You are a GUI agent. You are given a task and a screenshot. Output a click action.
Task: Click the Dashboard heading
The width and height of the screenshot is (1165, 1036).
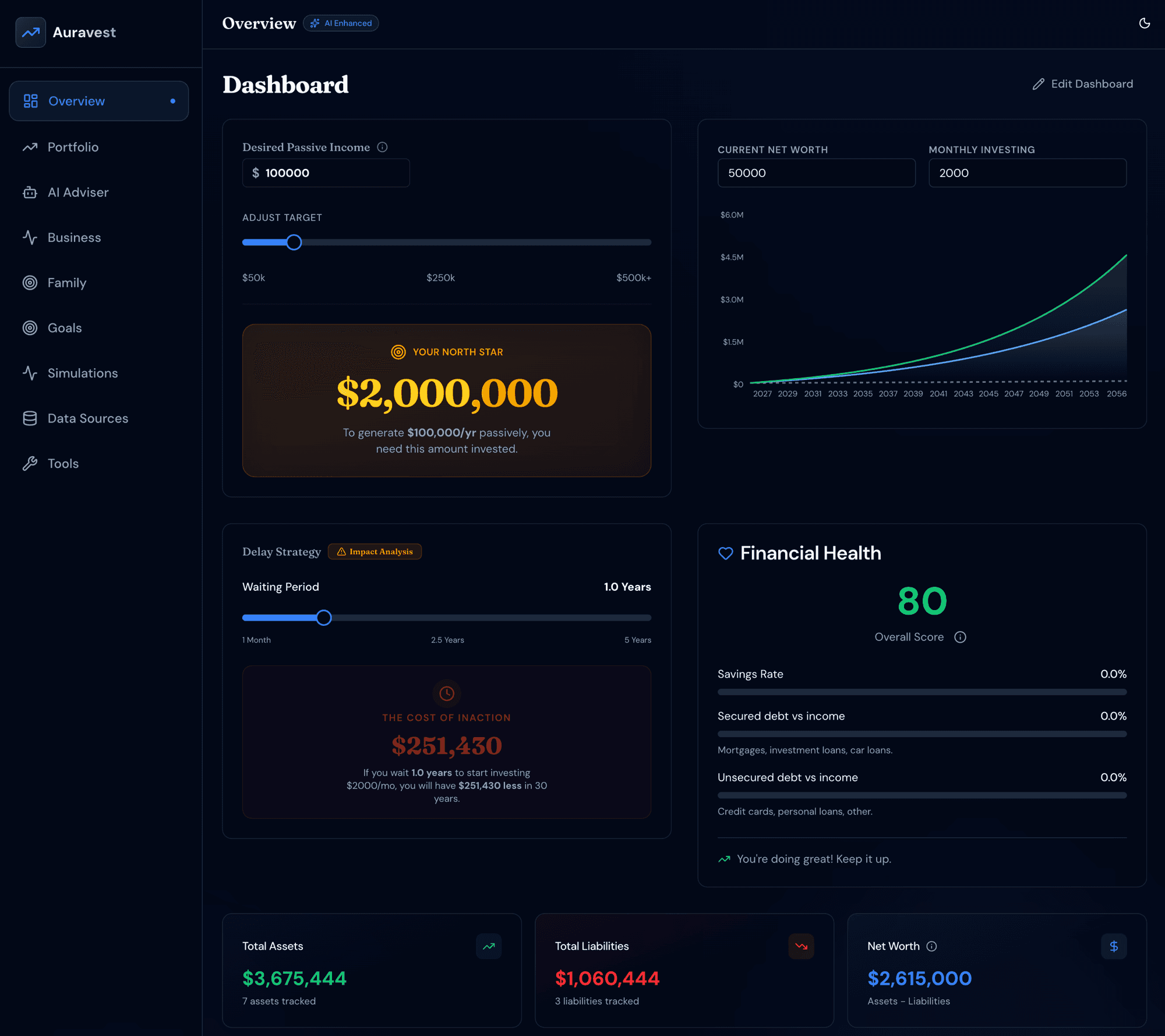pos(286,85)
